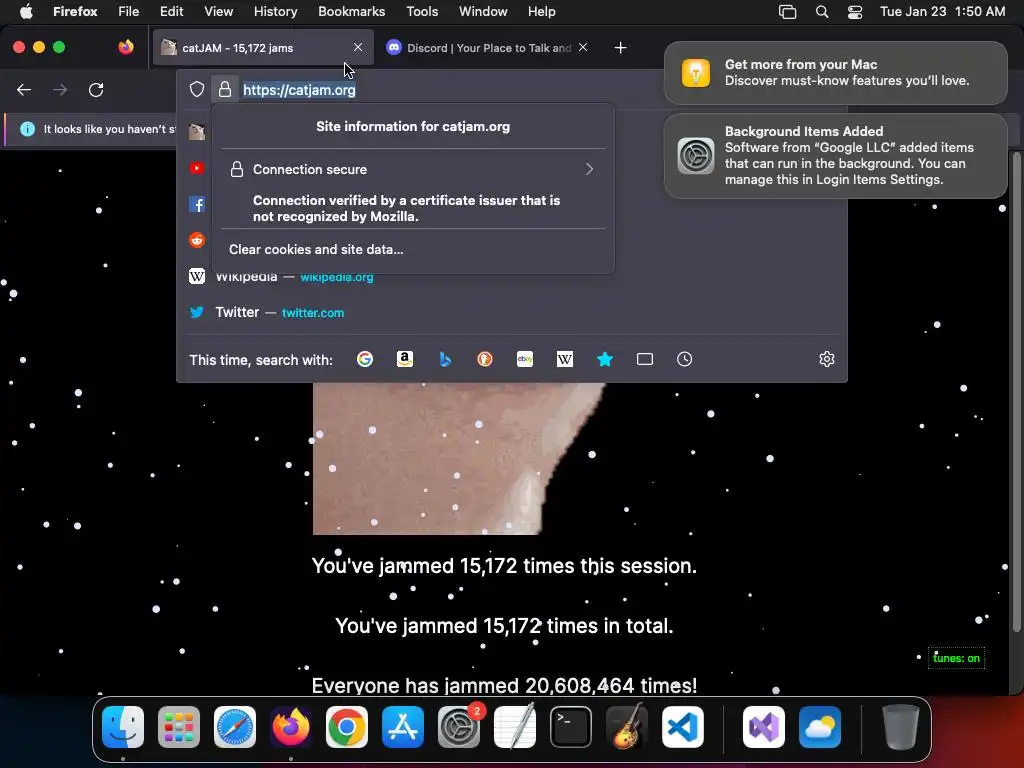Search with eBay icon
The height and width of the screenshot is (768, 1024).
pos(525,359)
